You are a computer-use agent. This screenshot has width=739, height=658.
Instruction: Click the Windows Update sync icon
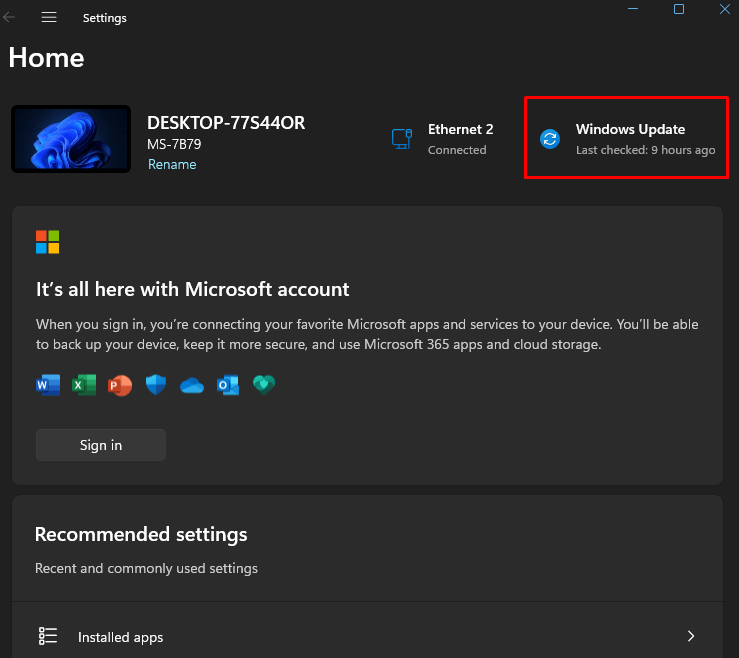click(x=550, y=139)
